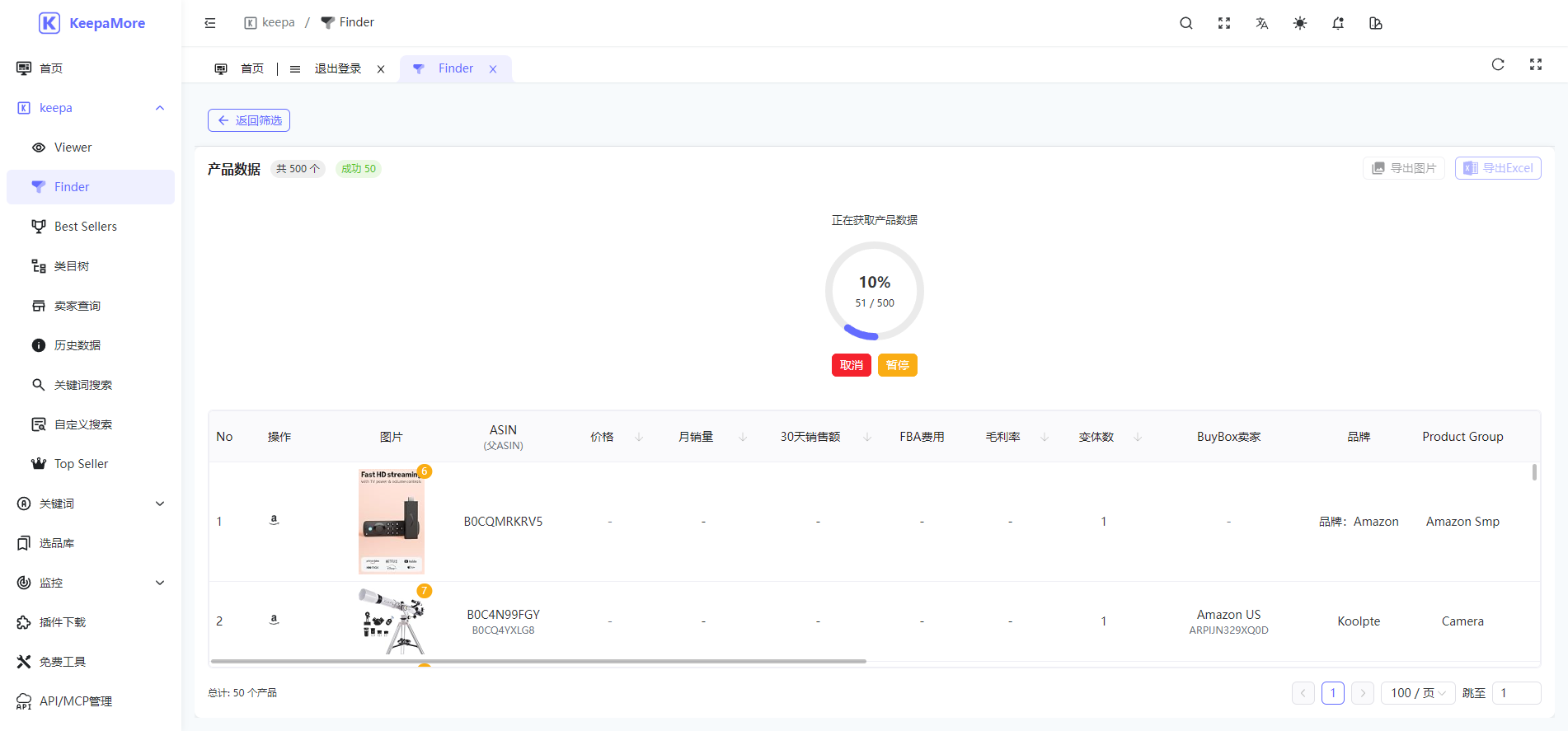
Task: Open Viewer in the sidebar
Action: coord(91,148)
